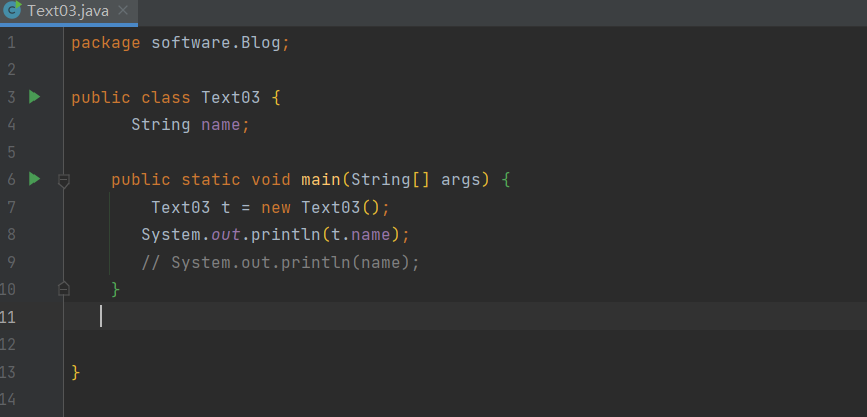Click 'new' keyword on line 7
This screenshot has height=417, width=867.
[276, 207]
